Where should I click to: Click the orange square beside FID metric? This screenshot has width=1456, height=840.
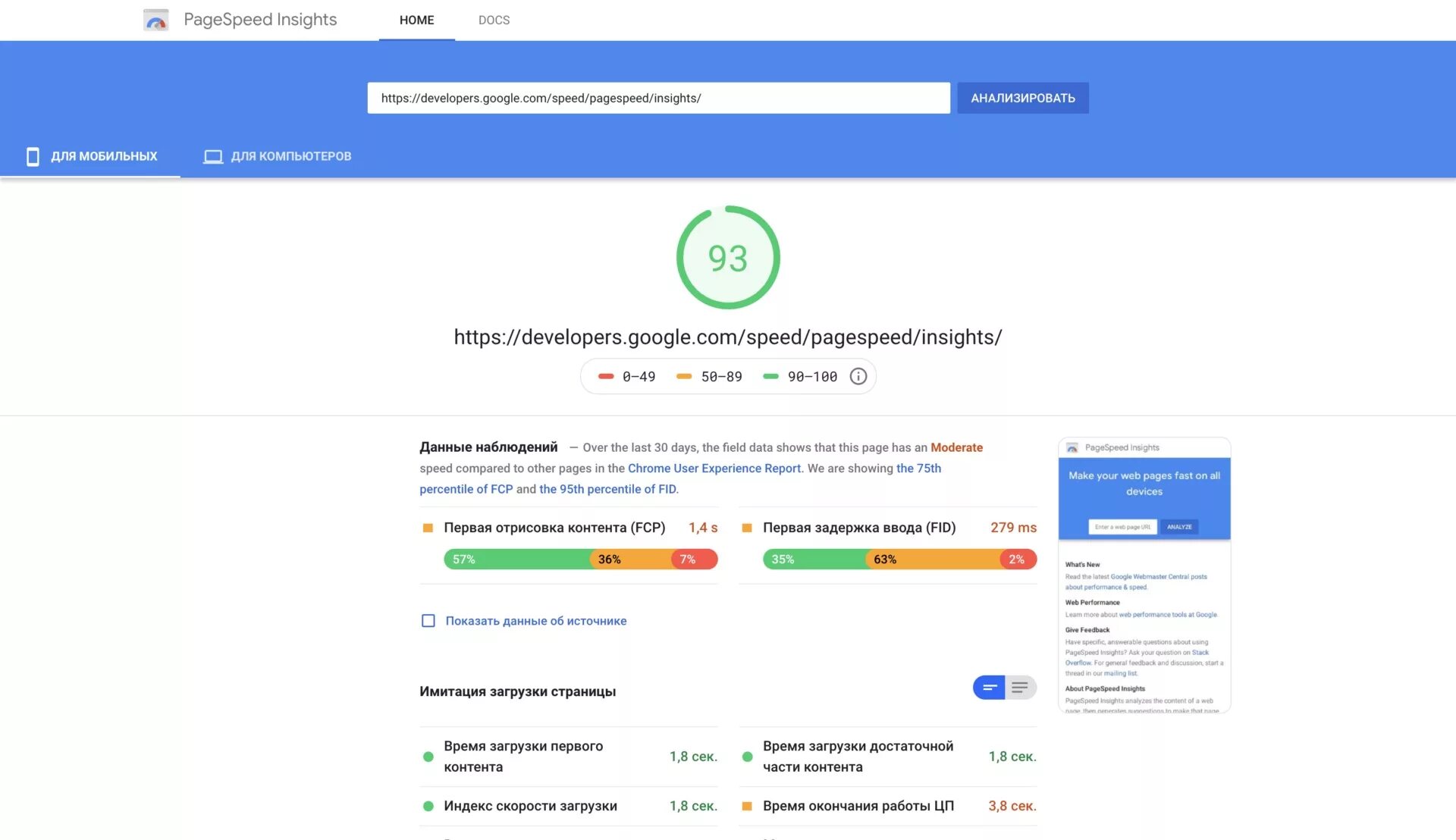pyautogui.click(x=747, y=528)
